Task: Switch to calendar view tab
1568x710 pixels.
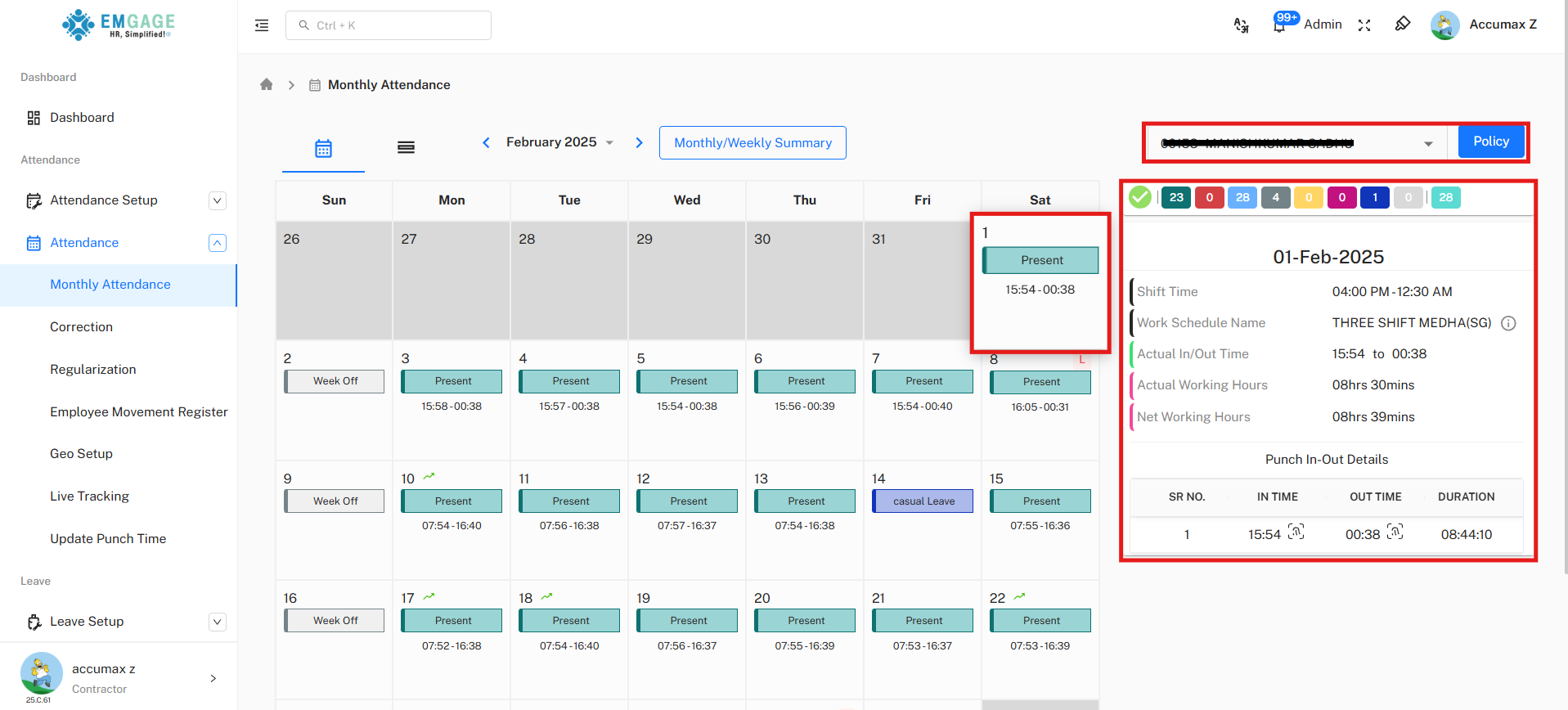Action: (323, 148)
